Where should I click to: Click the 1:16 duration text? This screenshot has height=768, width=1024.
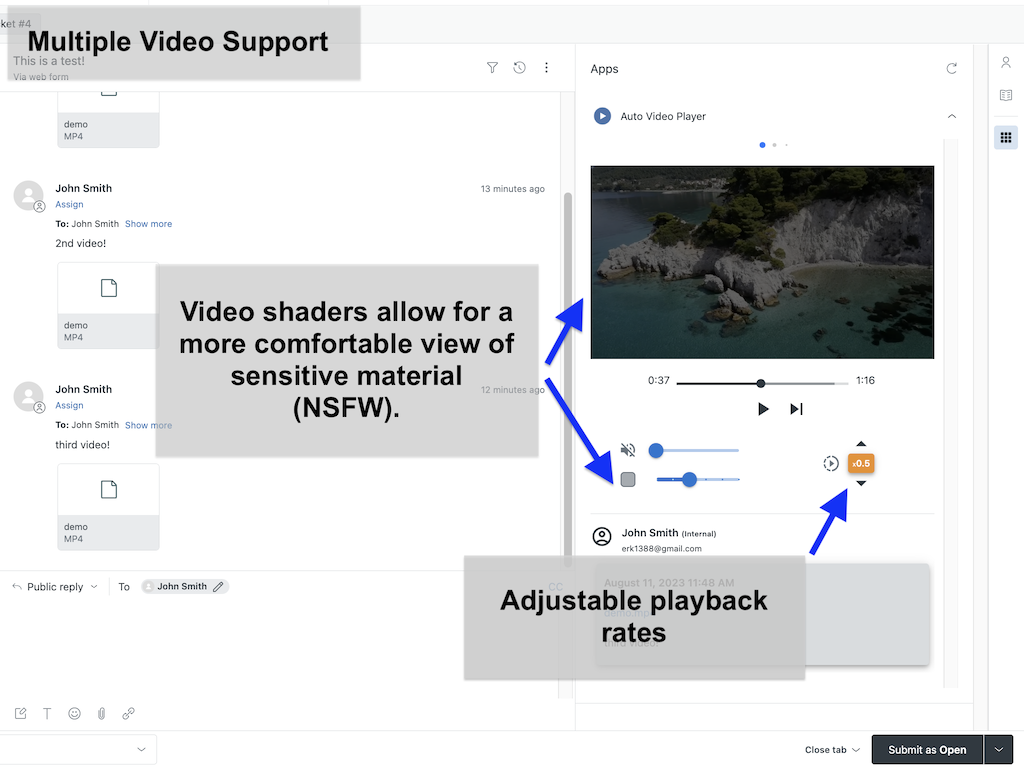tap(865, 380)
